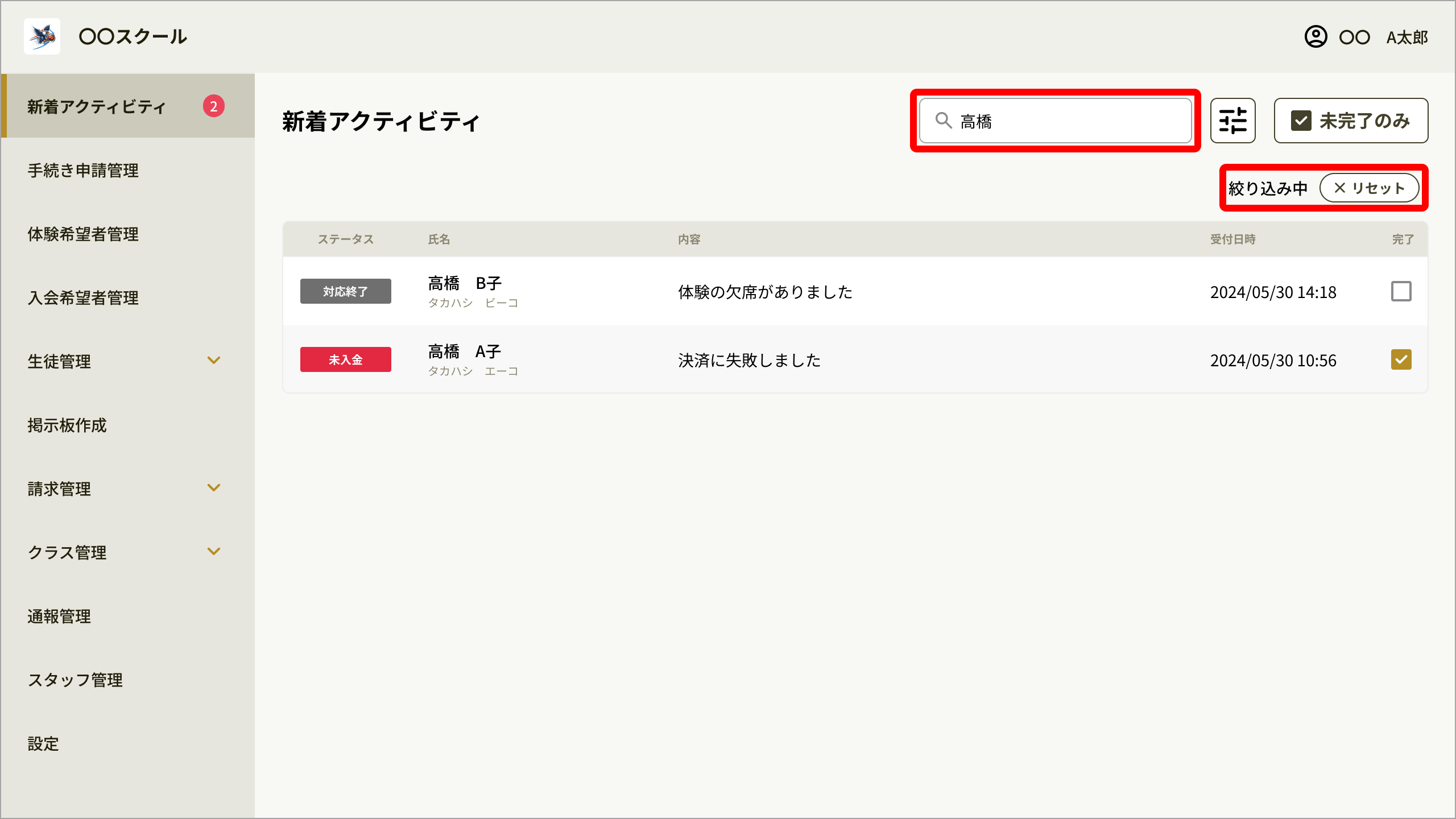Expand the 生徒管理 chevron
The image size is (1456, 819).
click(x=214, y=361)
